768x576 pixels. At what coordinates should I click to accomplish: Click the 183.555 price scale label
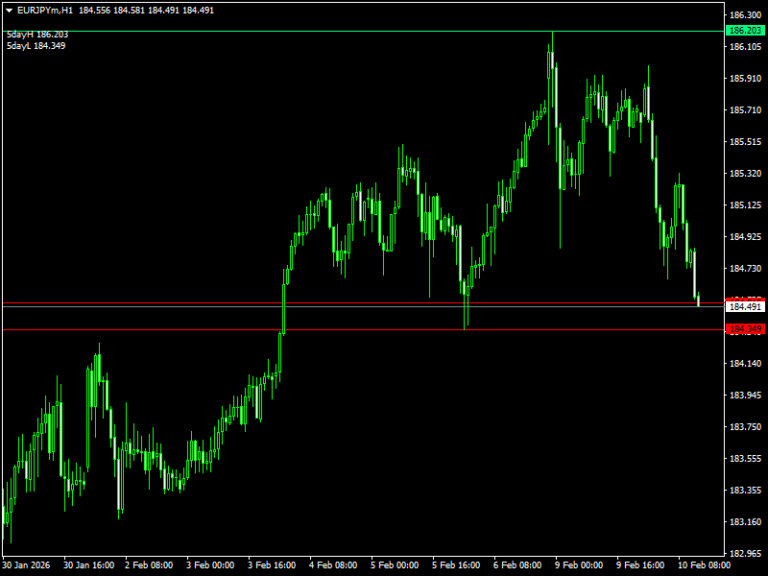(745, 458)
